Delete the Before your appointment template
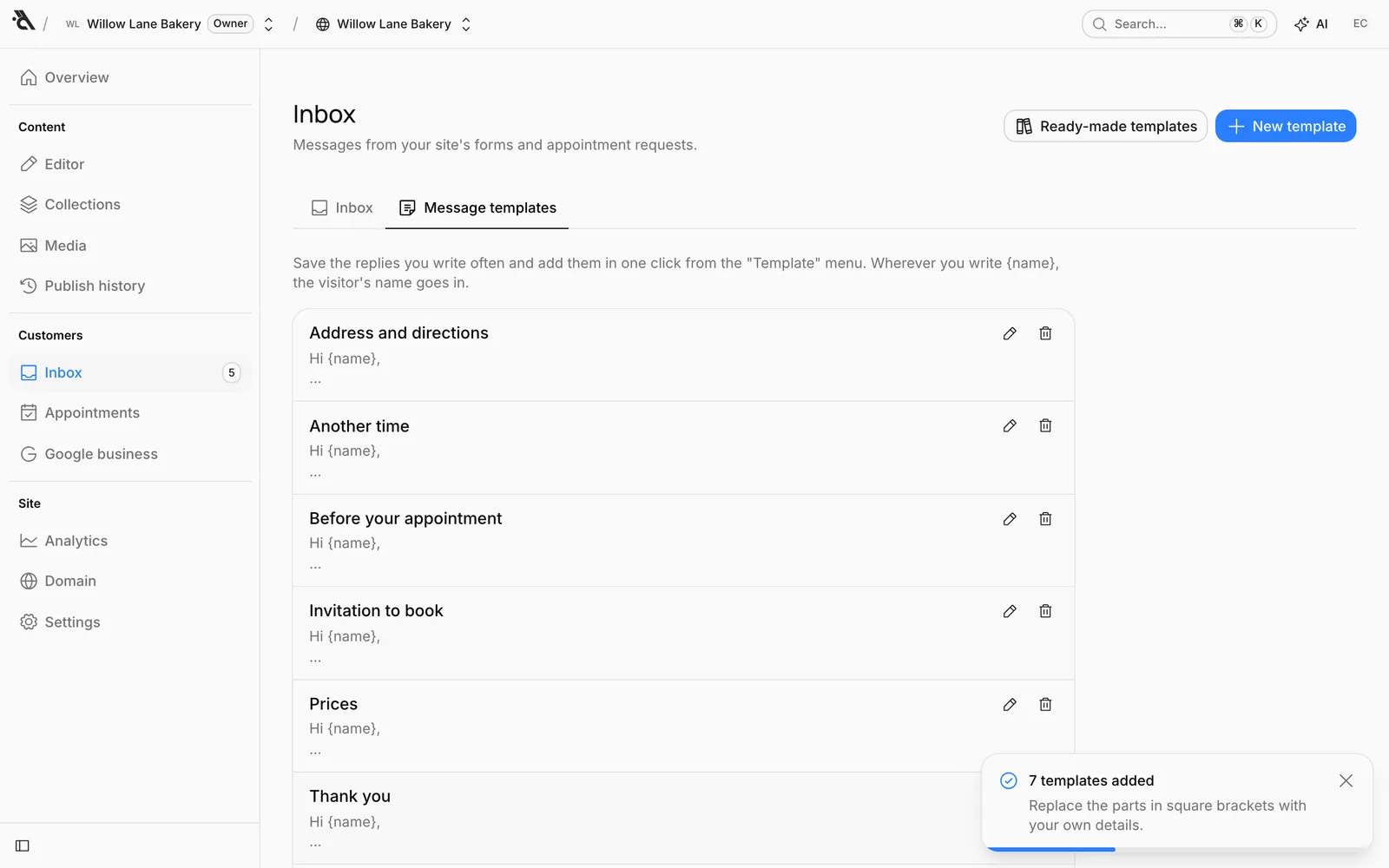The height and width of the screenshot is (868, 1389). point(1045,519)
